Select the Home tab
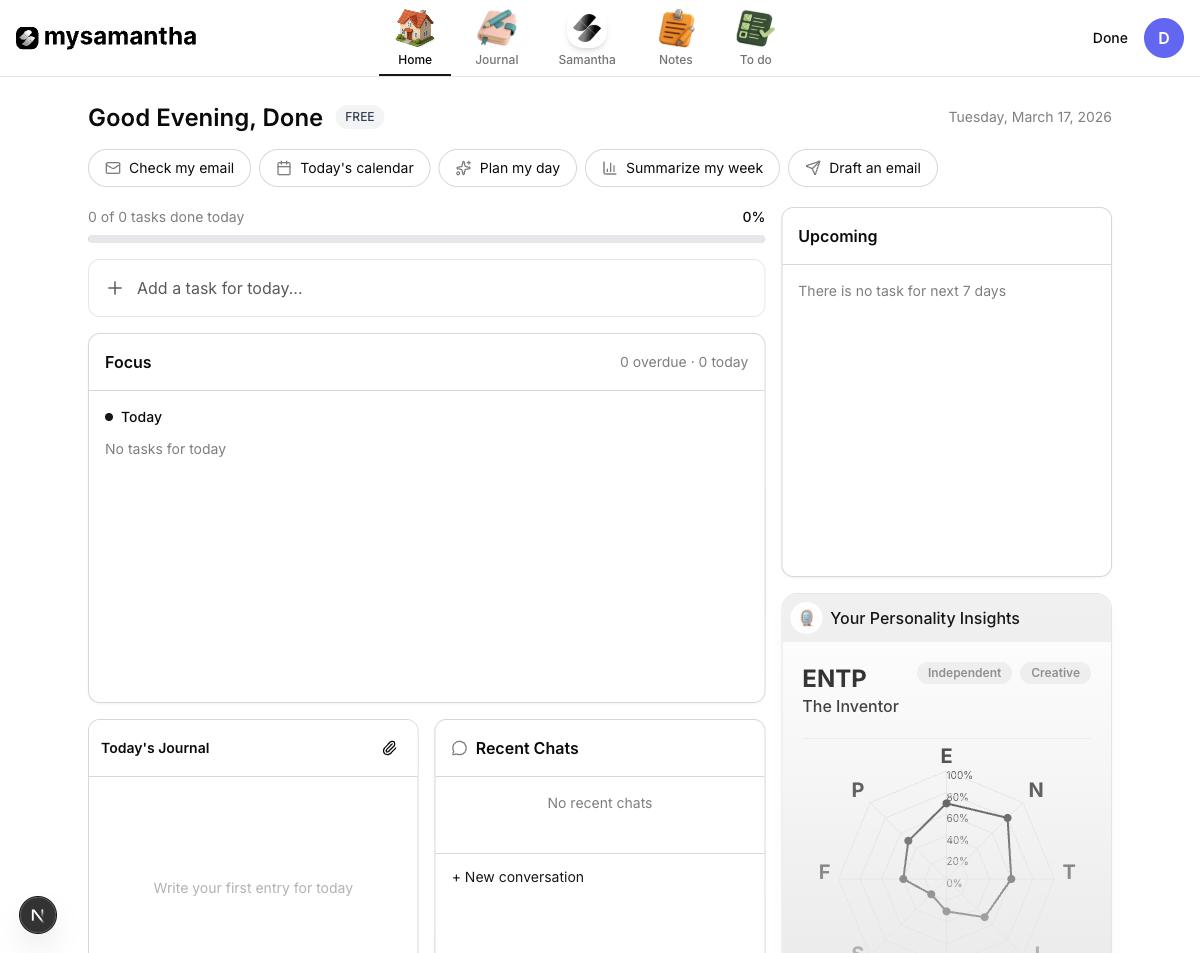Viewport: 1200px width, 953px height. click(415, 38)
